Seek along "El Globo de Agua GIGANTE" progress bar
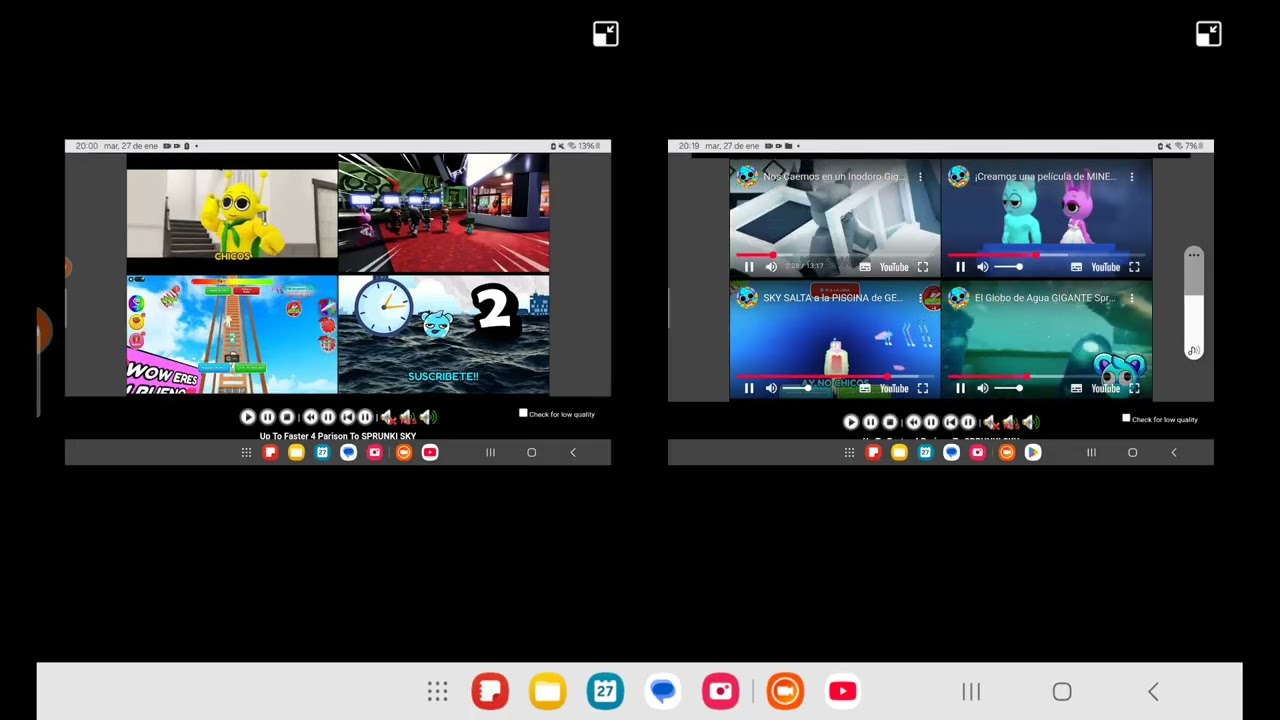Screen dimensions: 1280x720 click(x=1046, y=377)
